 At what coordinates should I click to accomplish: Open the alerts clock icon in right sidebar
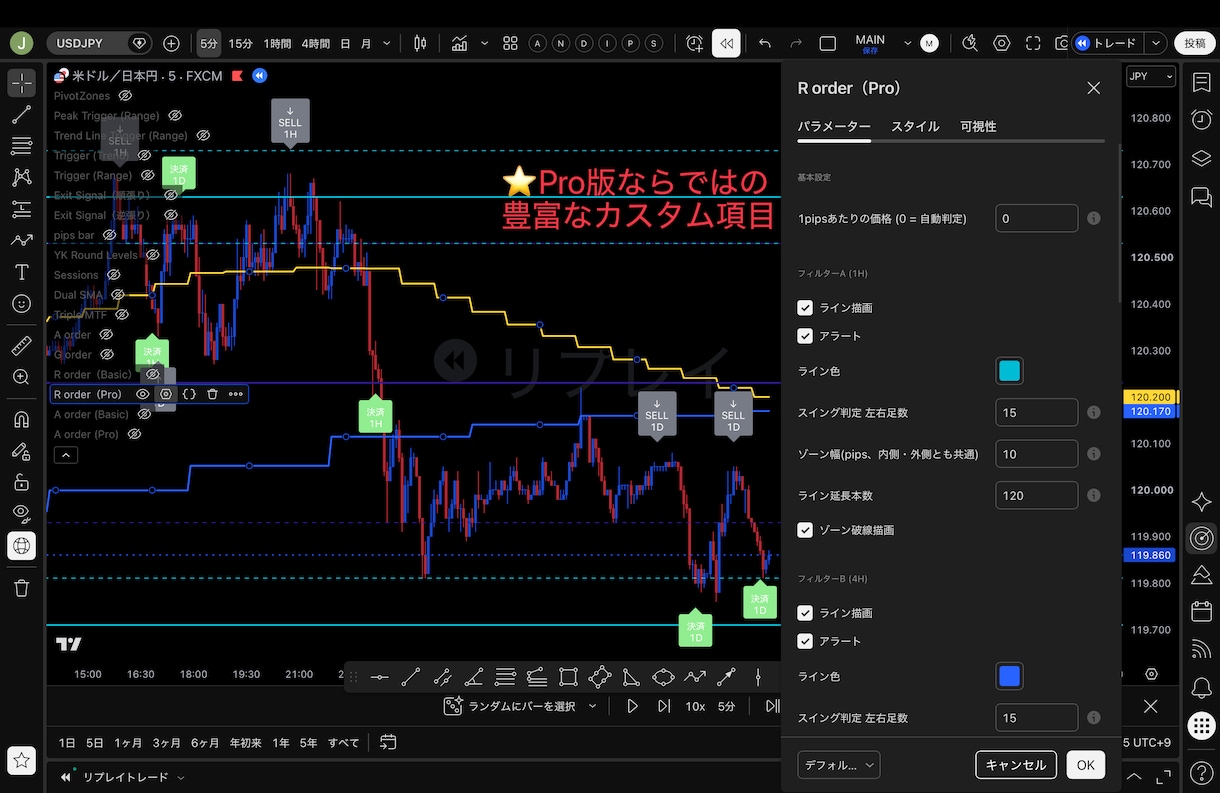coord(1201,120)
